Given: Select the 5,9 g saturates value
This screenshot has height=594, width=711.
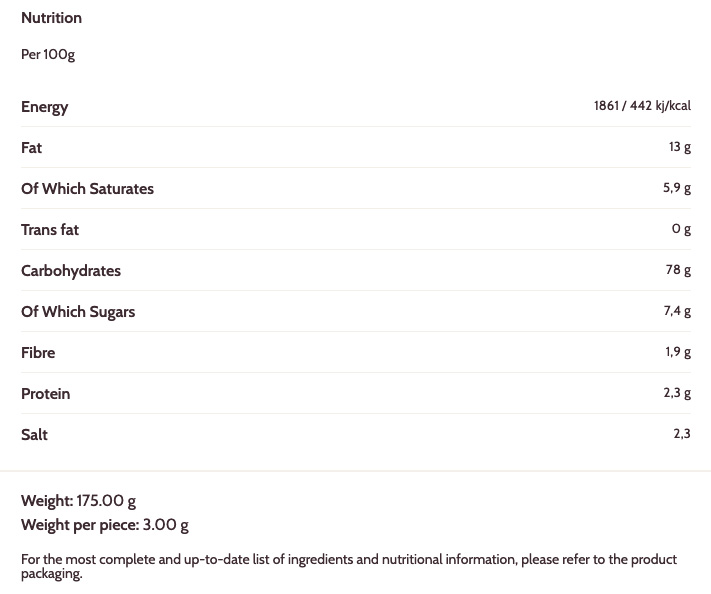Looking at the screenshot, I should coord(676,188).
